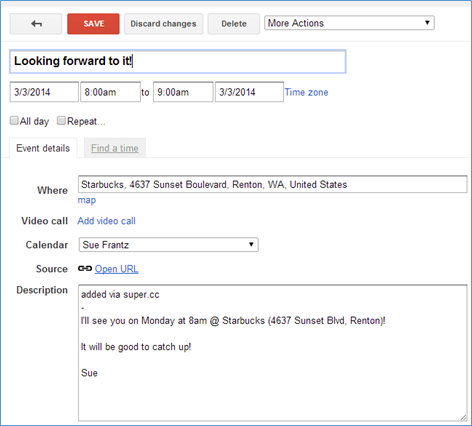The height and width of the screenshot is (426, 472).
Task: Open the Time zone link
Action: [306, 92]
